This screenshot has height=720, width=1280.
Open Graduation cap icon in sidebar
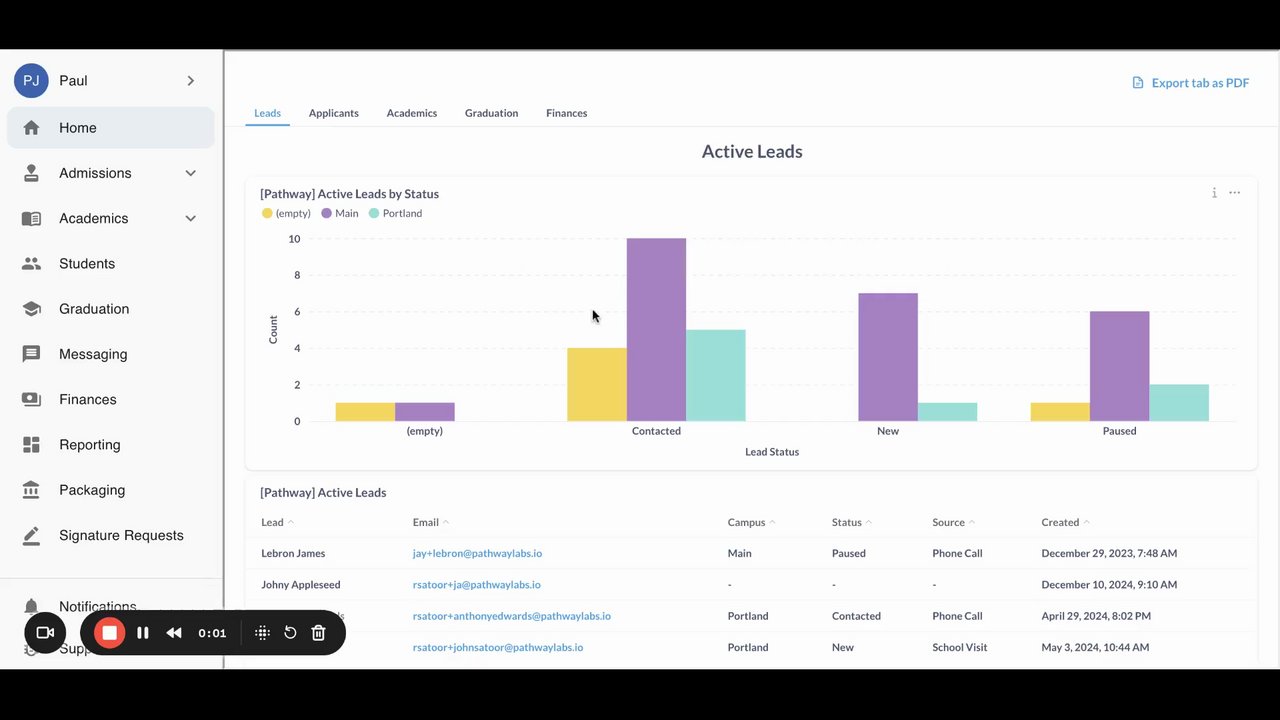[x=31, y=309]
